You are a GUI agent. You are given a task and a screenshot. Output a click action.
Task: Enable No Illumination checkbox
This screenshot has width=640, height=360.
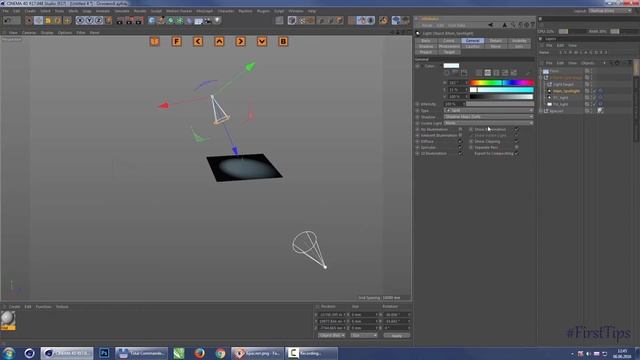pyautogui.click(x=460, y=129)
